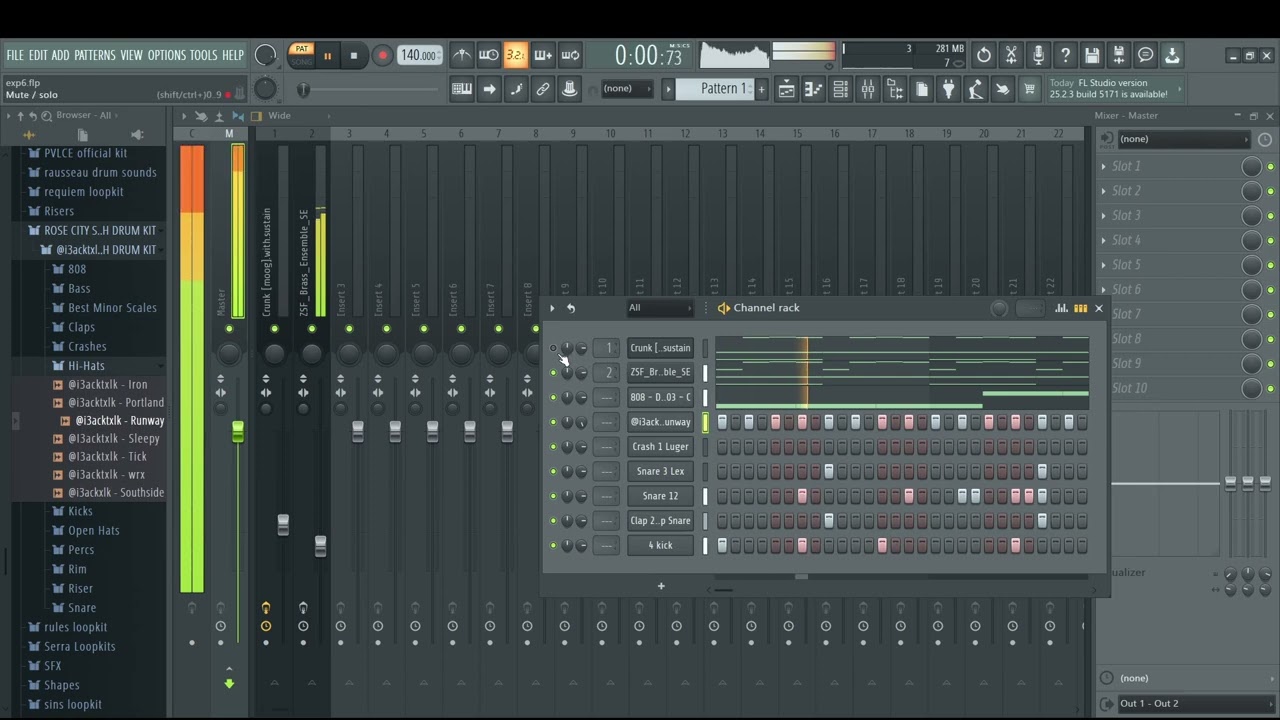Open the PATTERNS menu
1280x720 pixels.
tap(95, 55)
